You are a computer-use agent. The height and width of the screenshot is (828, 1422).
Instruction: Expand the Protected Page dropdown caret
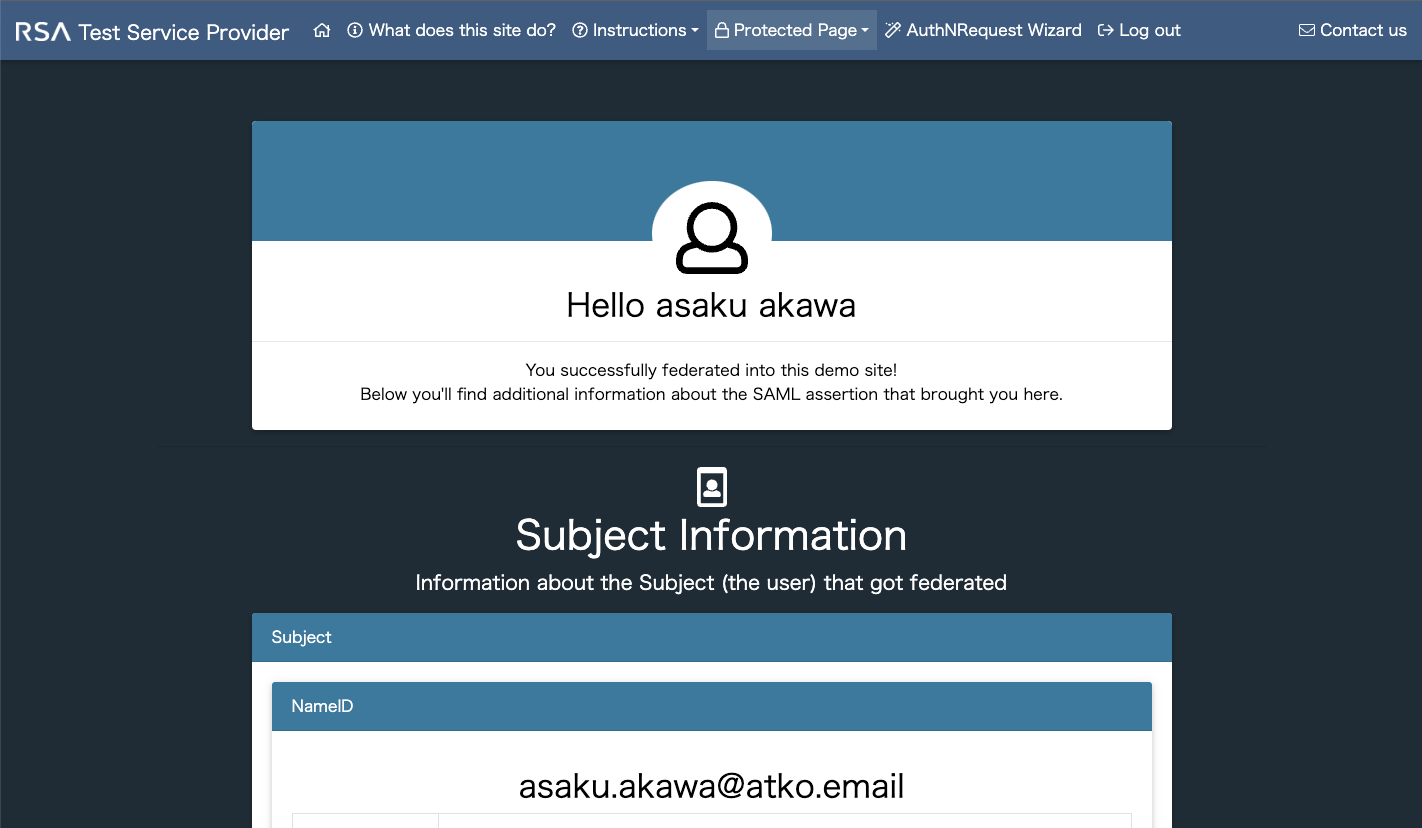(865, 31)
